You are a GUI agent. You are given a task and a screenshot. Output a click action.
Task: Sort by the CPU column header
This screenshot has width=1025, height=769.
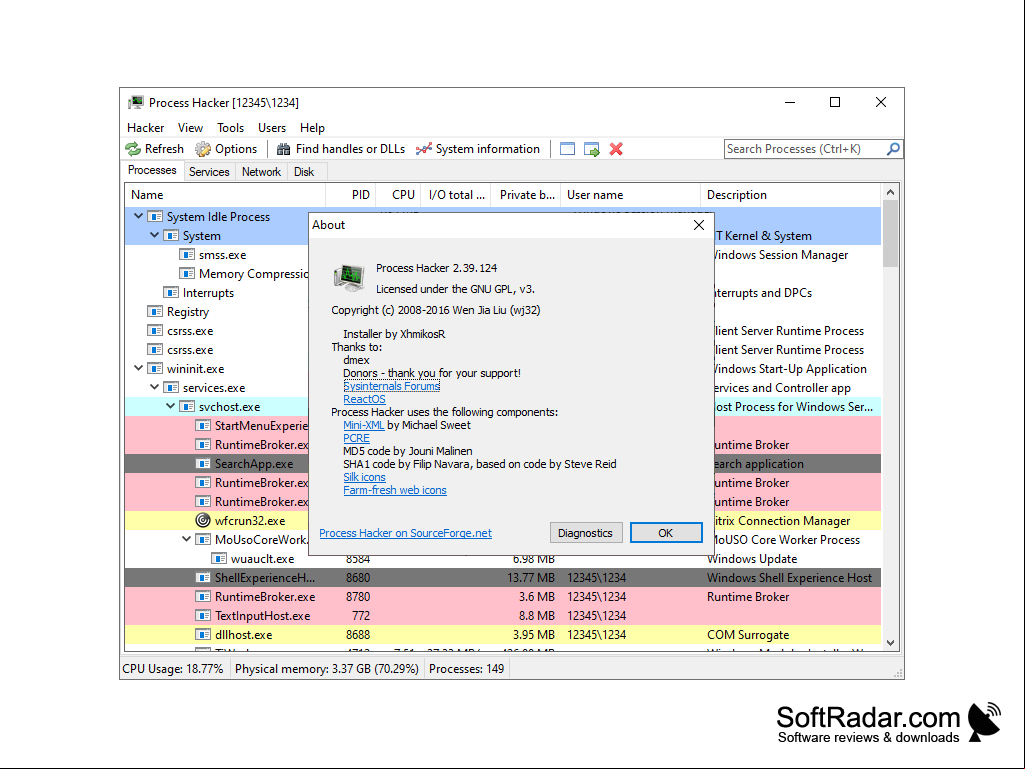(398, 195)
